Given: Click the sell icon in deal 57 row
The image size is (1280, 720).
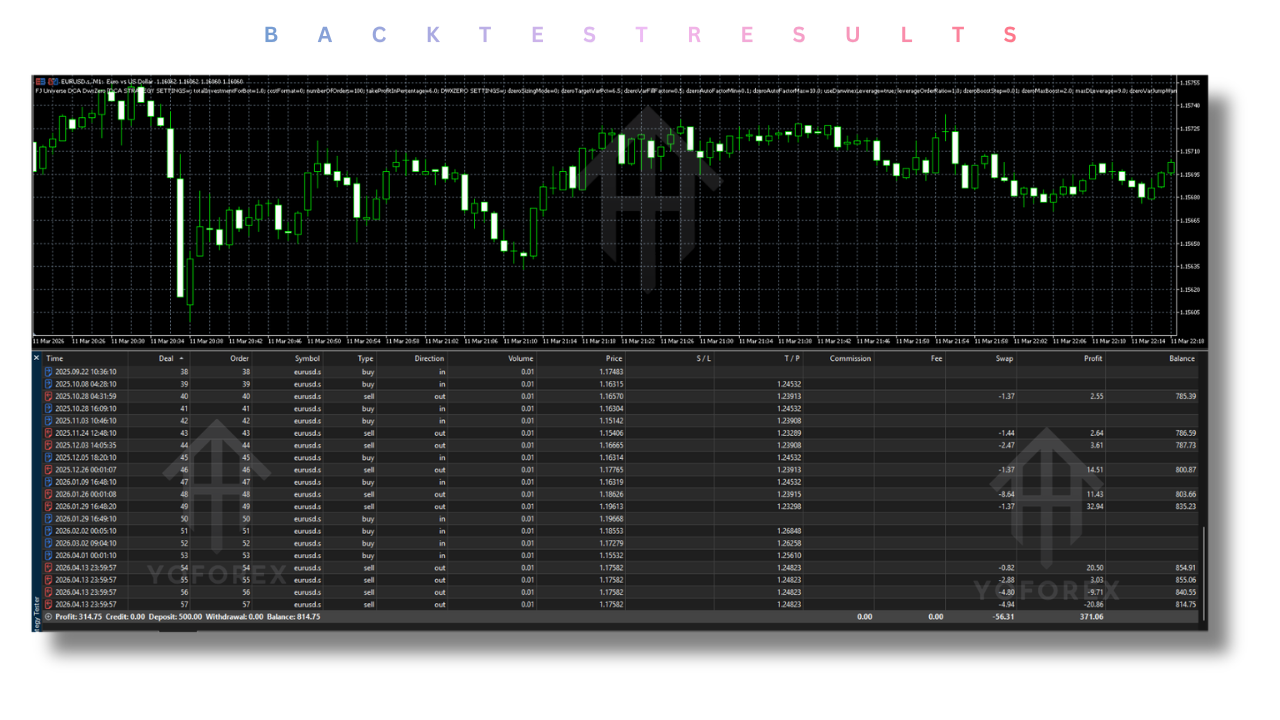Looking at the screenshot, I should [x=48, y=604].
